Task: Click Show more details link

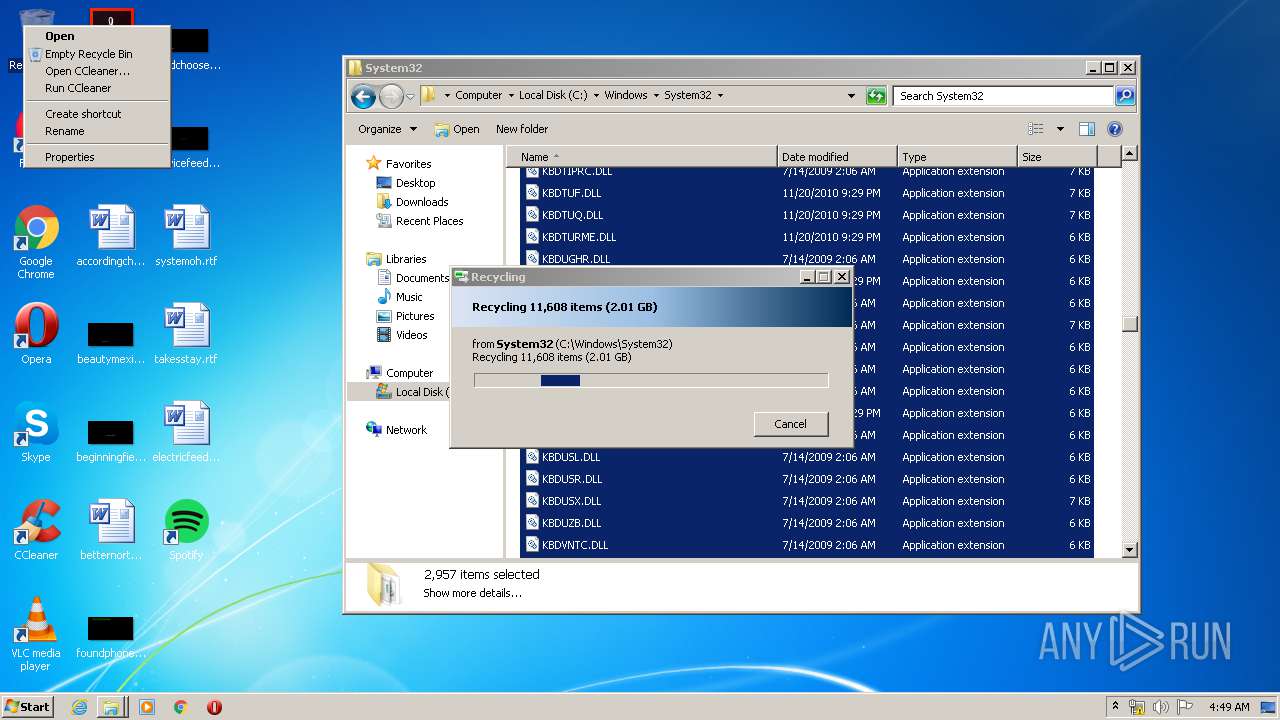Action: click(x=472, y=593)
